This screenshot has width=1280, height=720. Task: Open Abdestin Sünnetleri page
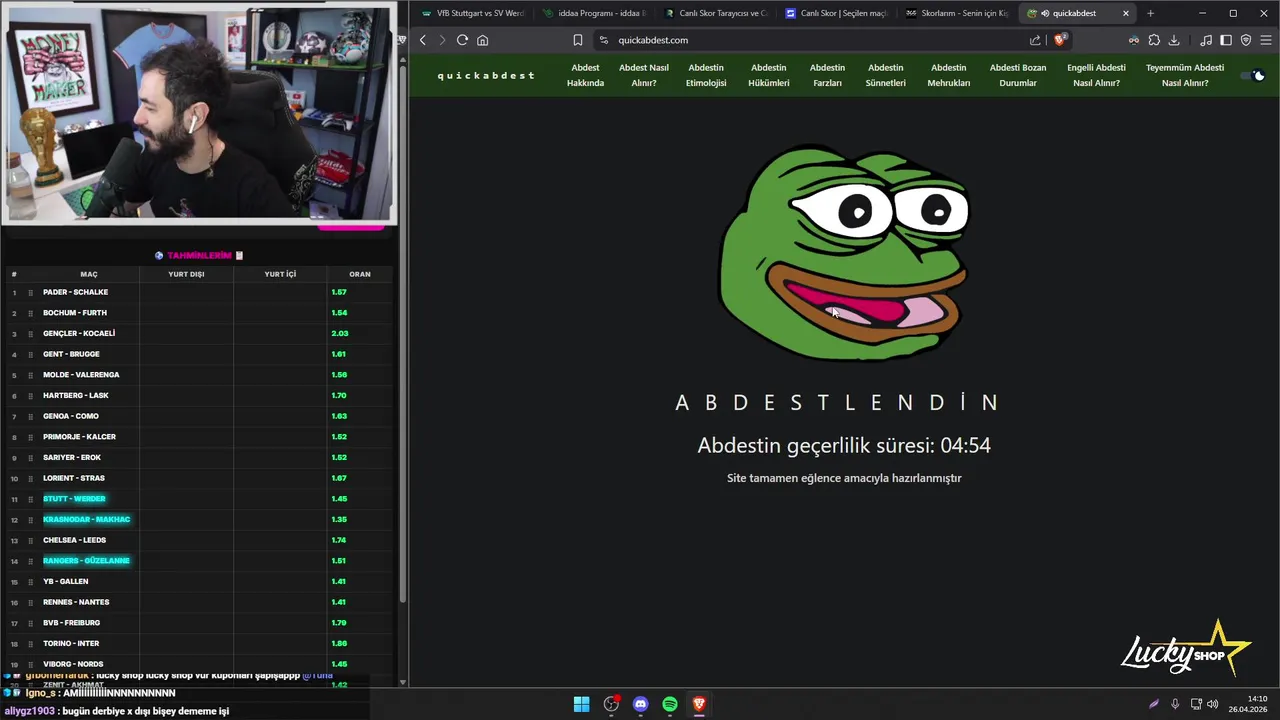coord(885,75)
